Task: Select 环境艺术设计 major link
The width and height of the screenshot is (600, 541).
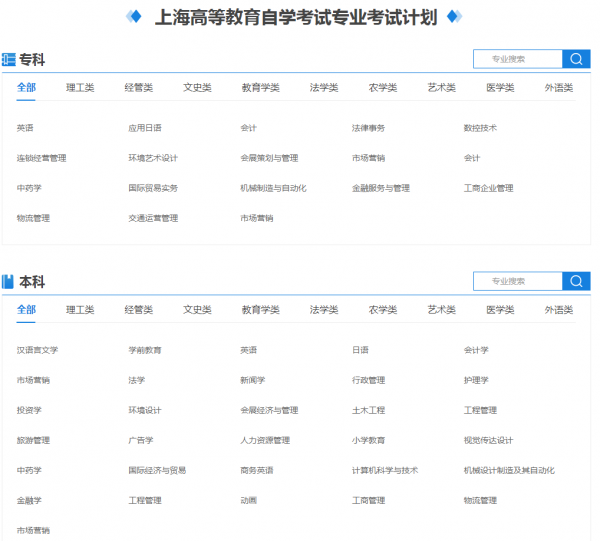Action: pyautogui.click(x=153, y=158)
